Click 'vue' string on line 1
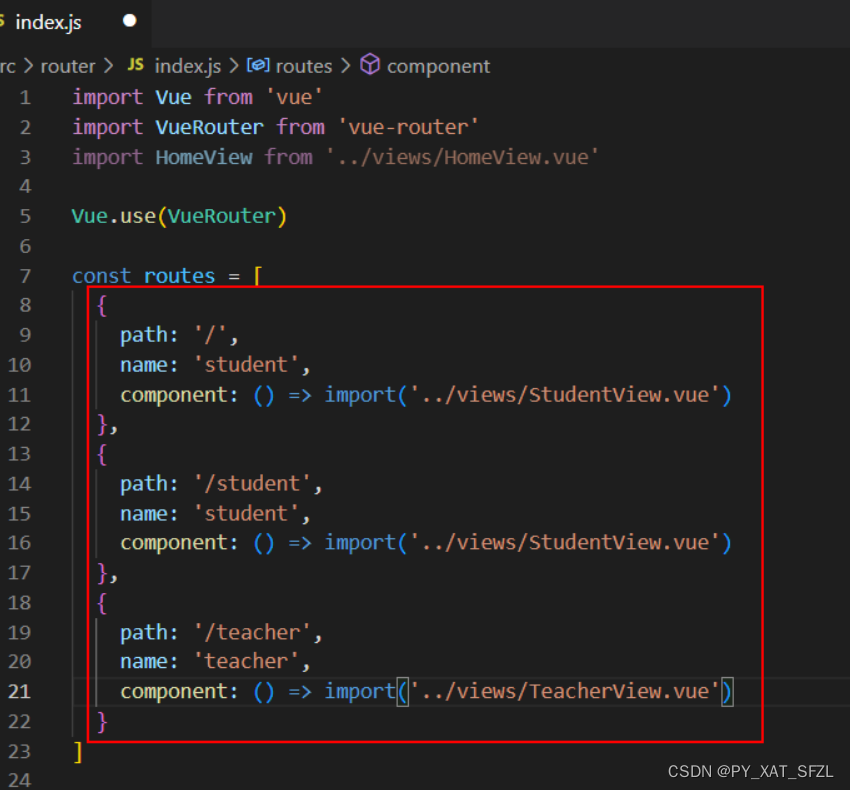 [x=294, y=97]
